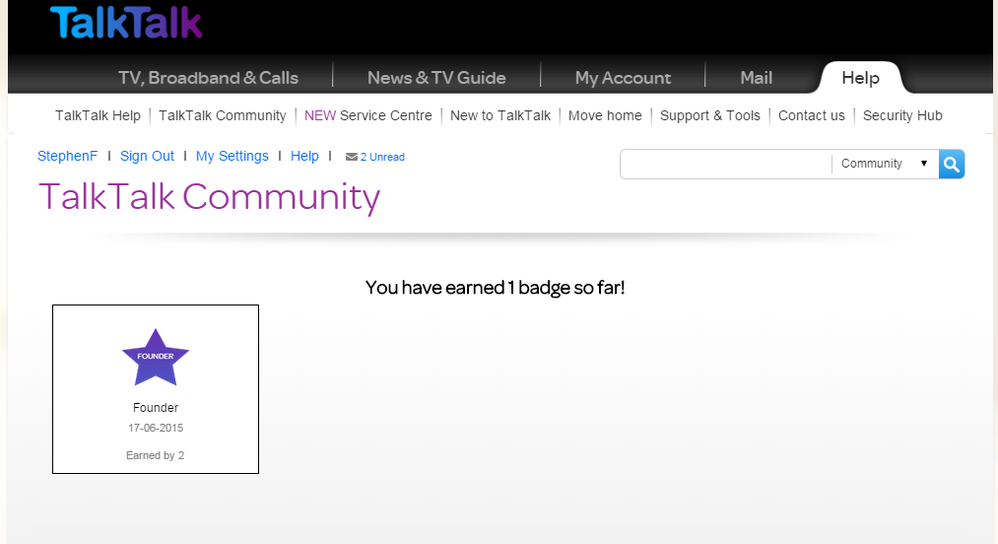Viewport: 998px width, 544px height.
Task: Expand the Community search scope dropdown
Action: coord(885,164)
